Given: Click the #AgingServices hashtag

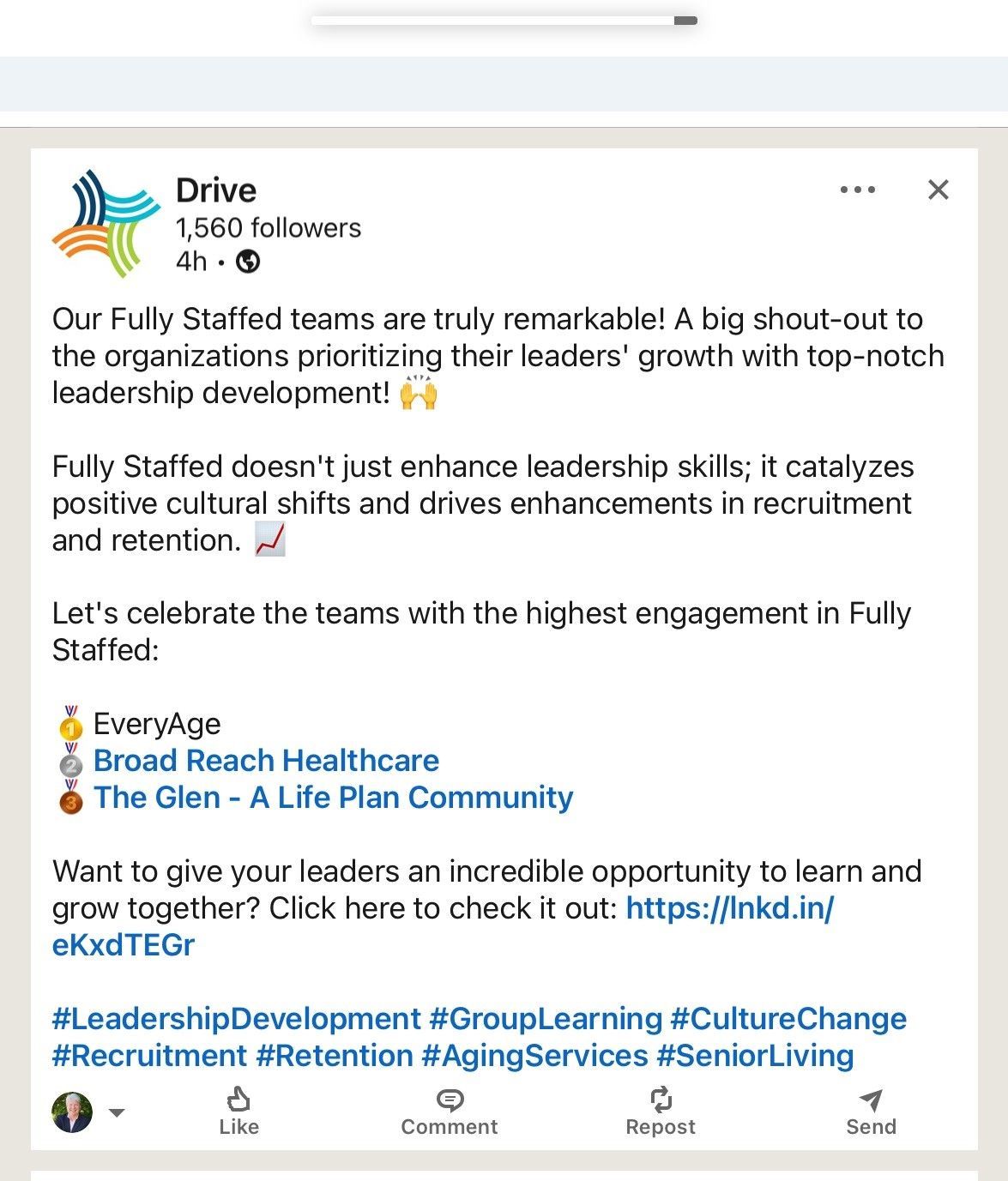Looking at the screenshot, I should tap(534, 1056).
